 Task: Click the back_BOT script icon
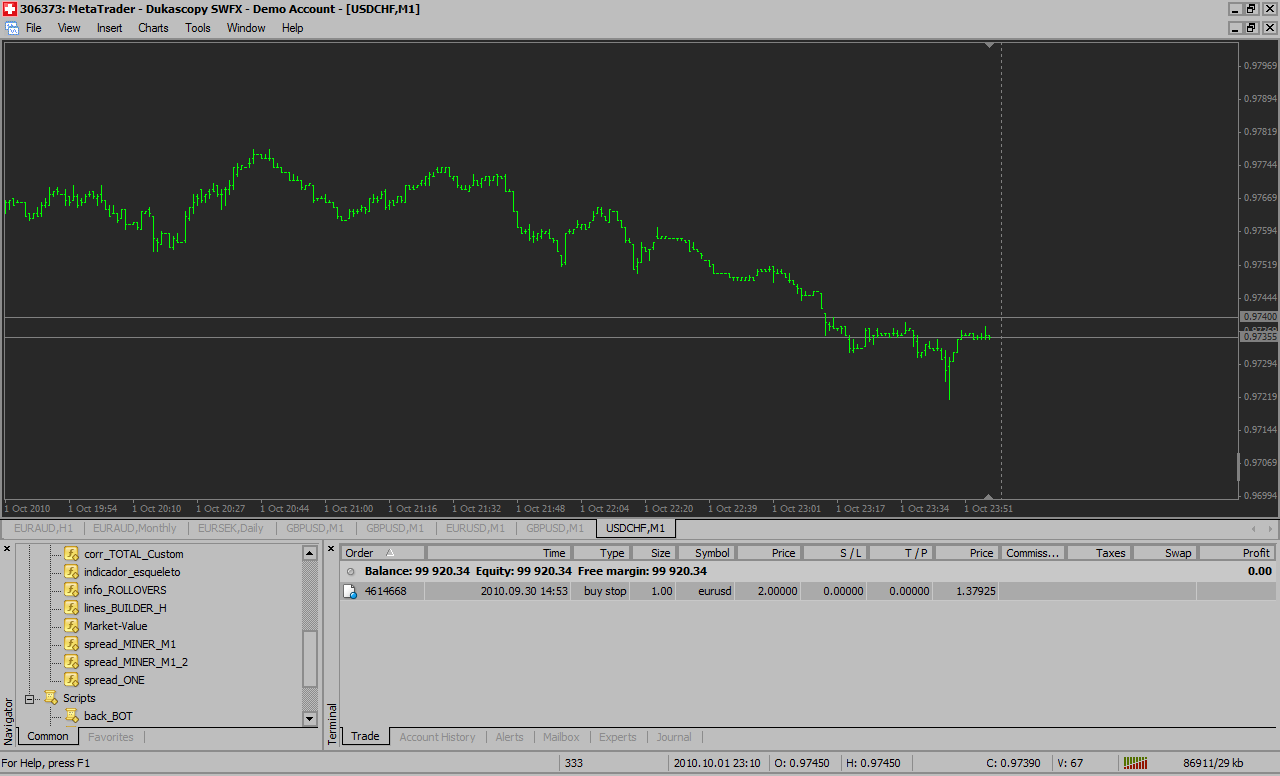pos(71,716)
